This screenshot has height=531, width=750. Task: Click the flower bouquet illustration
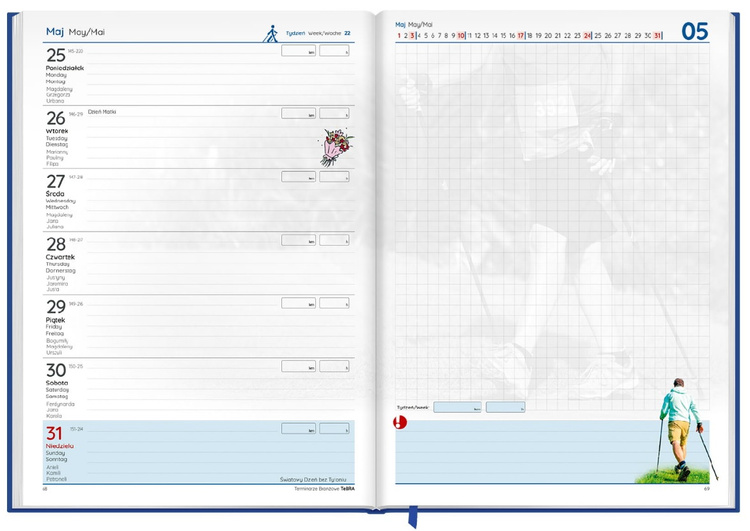tap(335, 146)
